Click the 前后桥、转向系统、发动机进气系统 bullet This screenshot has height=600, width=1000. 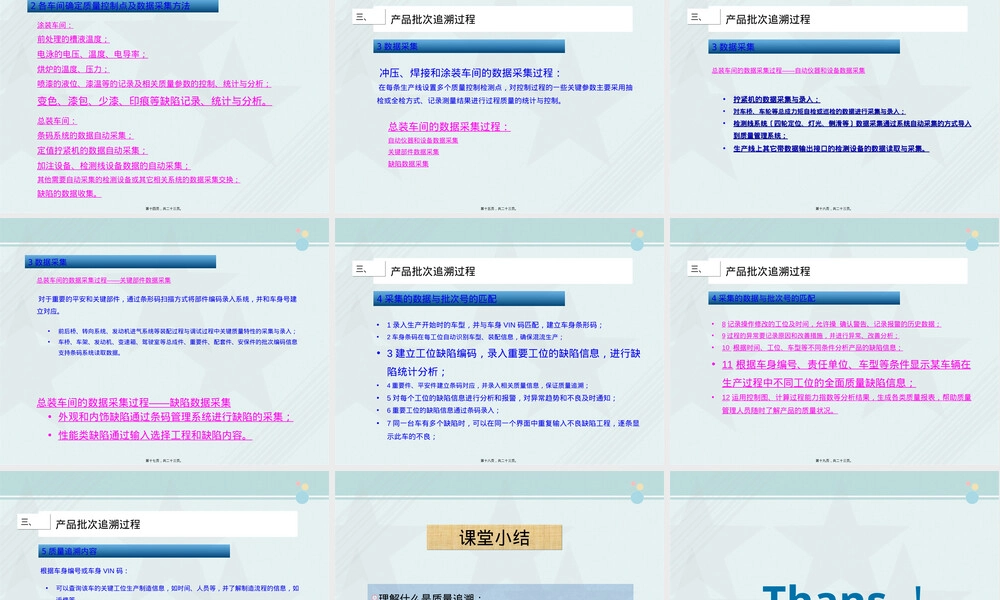[177, 331]
